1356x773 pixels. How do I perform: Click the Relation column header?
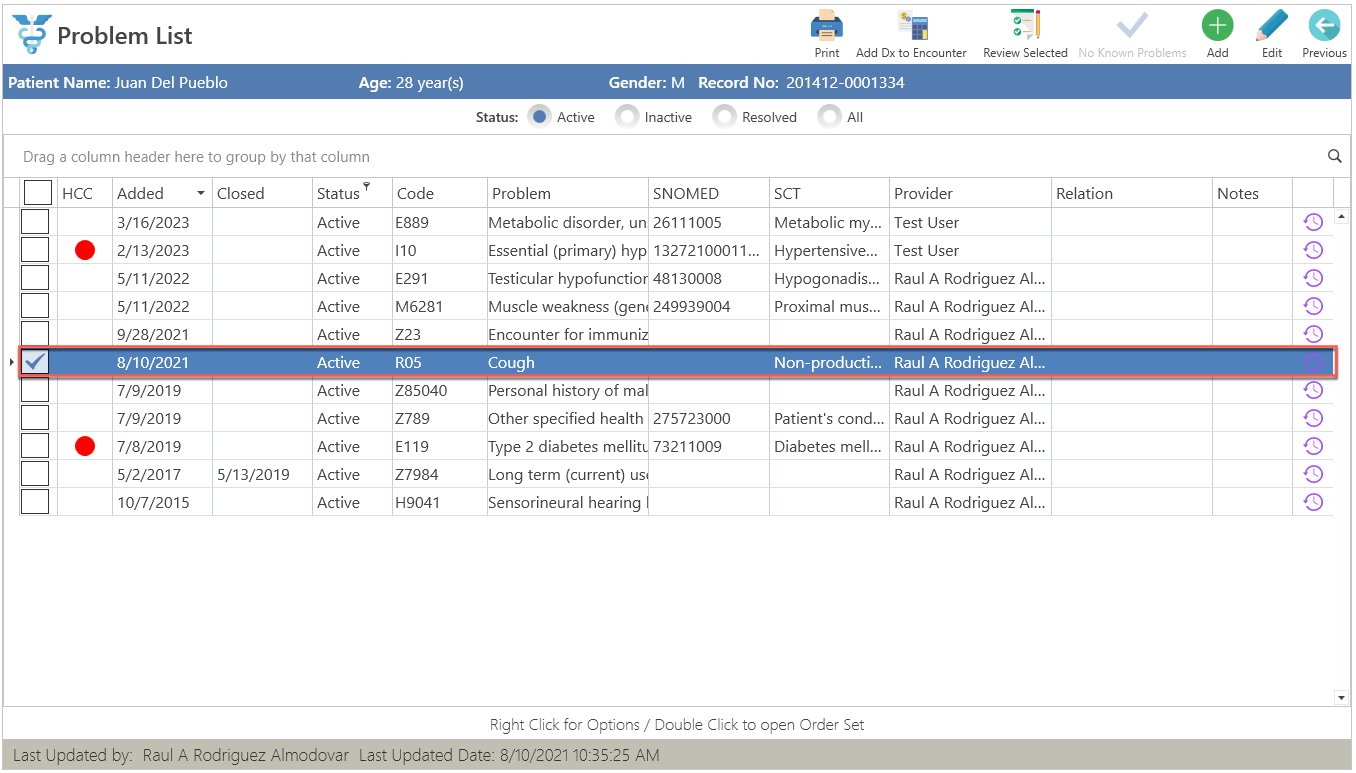pos(1132,193)
